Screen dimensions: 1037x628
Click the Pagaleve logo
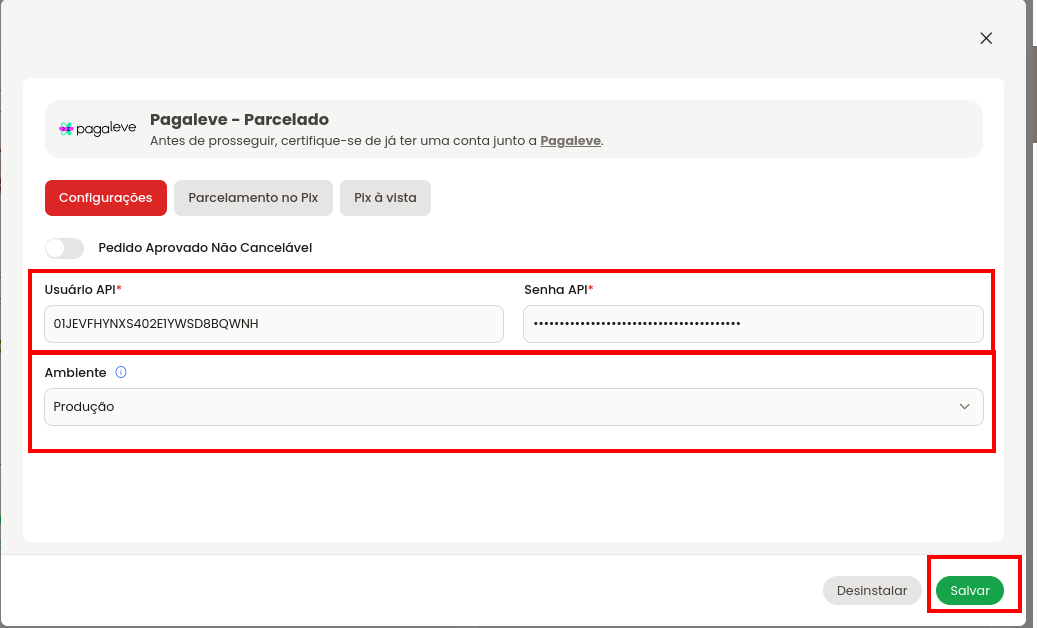pyautogui.click(x=98, y=128)
